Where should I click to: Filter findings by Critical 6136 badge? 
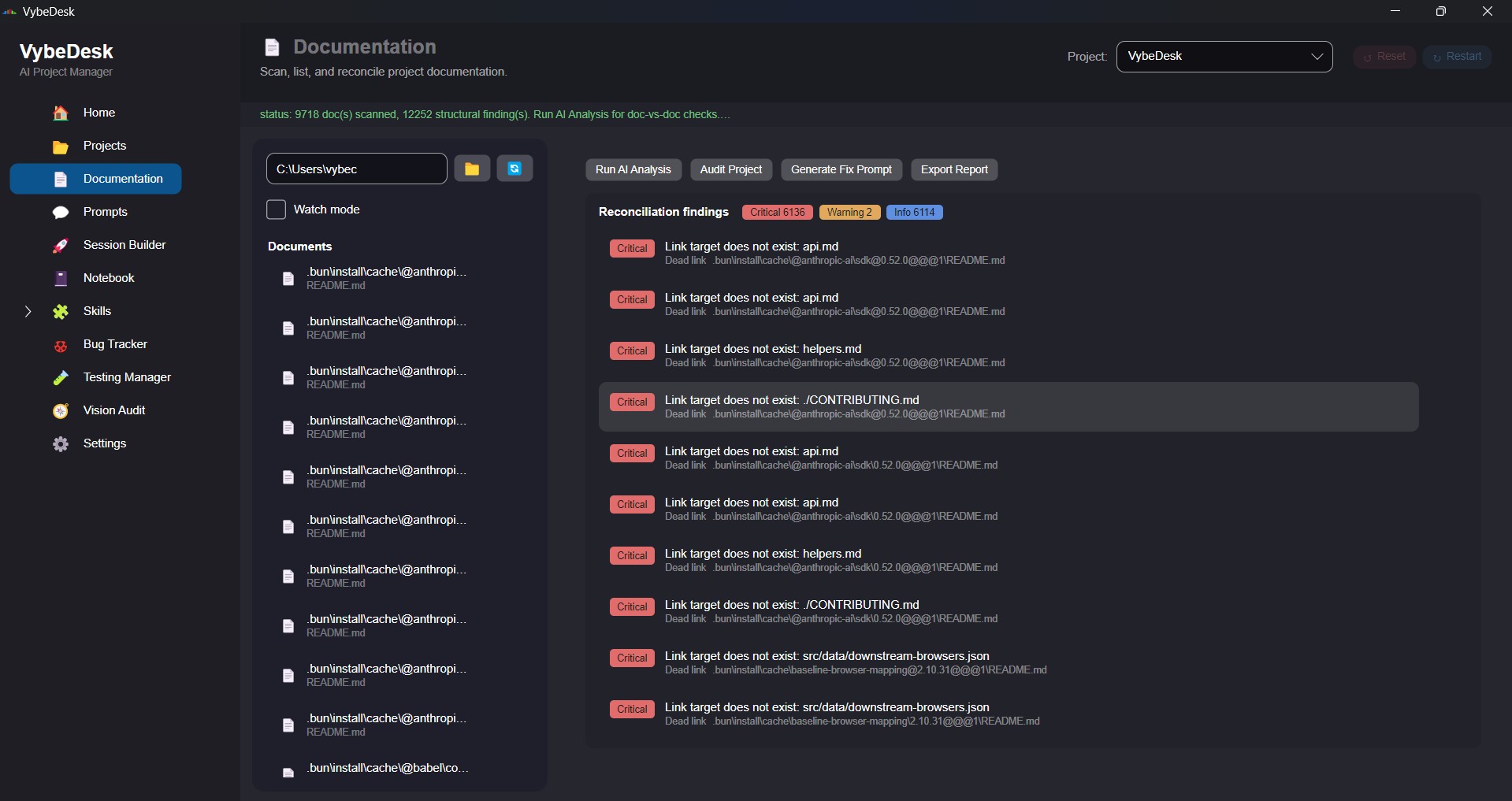click(777, 213)
